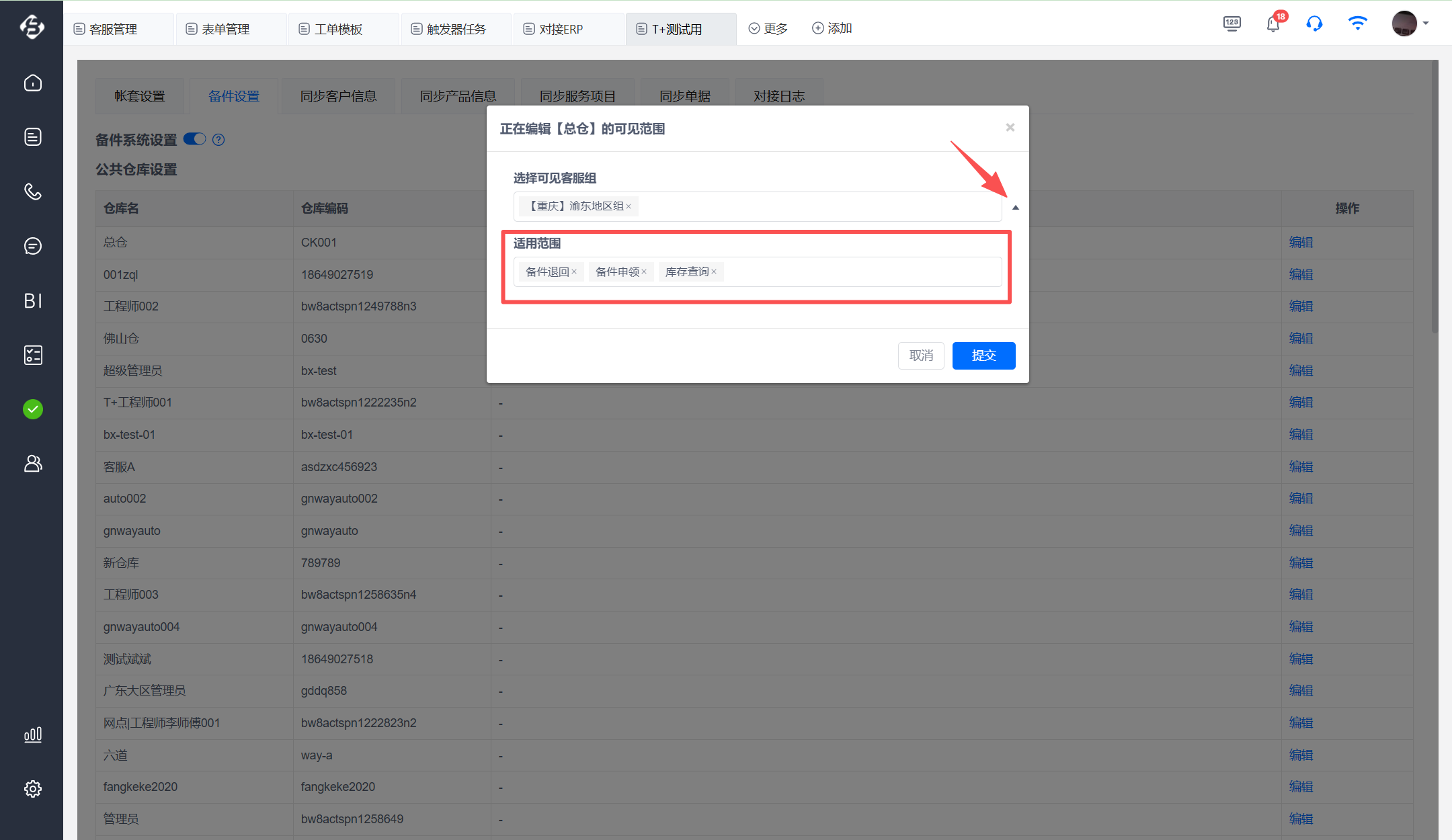The image size is (1452, 840).
Task: Collapse the 选择可见客服组 dropdown arrow
Action: (x=1015, y=208)
